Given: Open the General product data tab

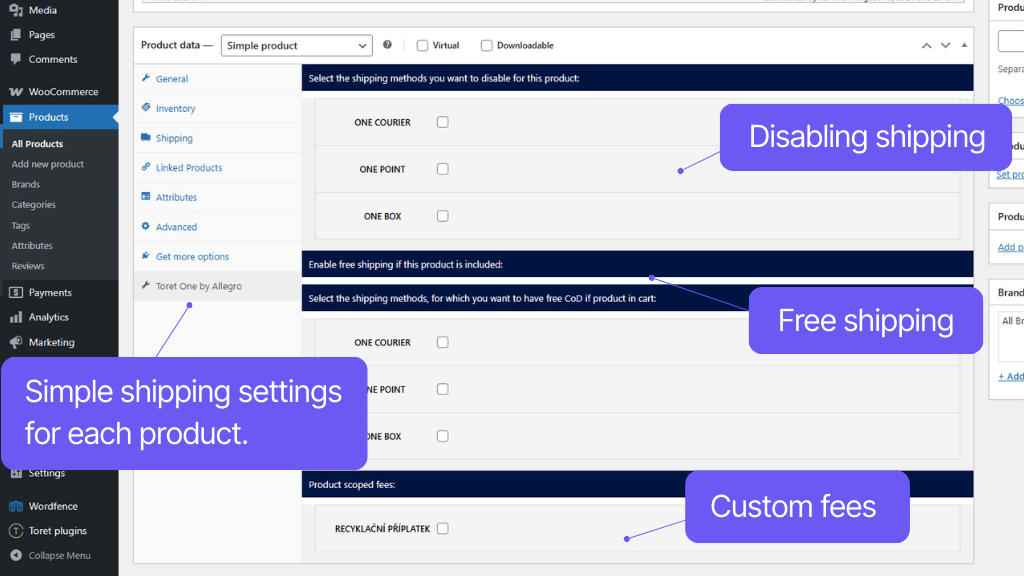Looking at the screenshot, I should 217,78.
